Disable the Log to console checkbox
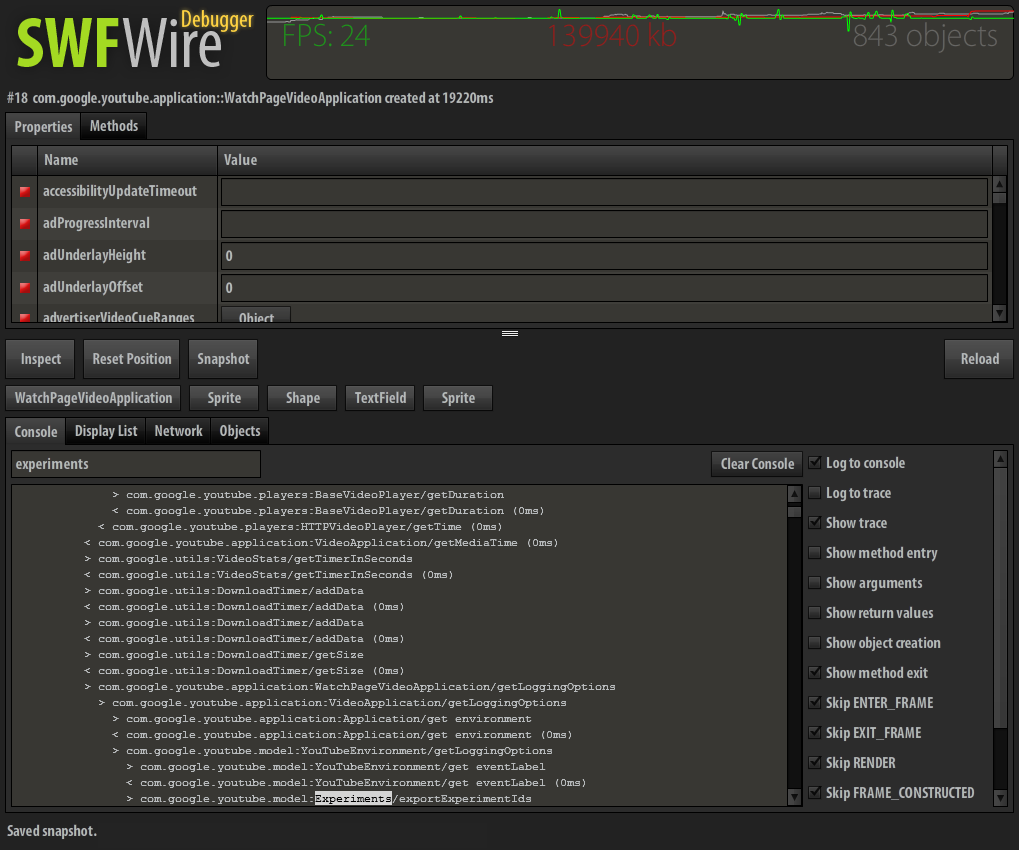This screenshot has height=850, width=1019. (814, 463)
